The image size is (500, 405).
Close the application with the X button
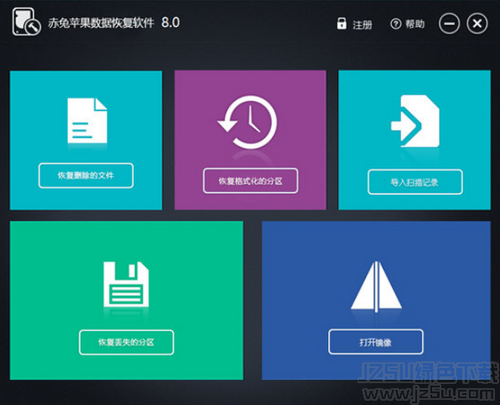pos(477,23)
